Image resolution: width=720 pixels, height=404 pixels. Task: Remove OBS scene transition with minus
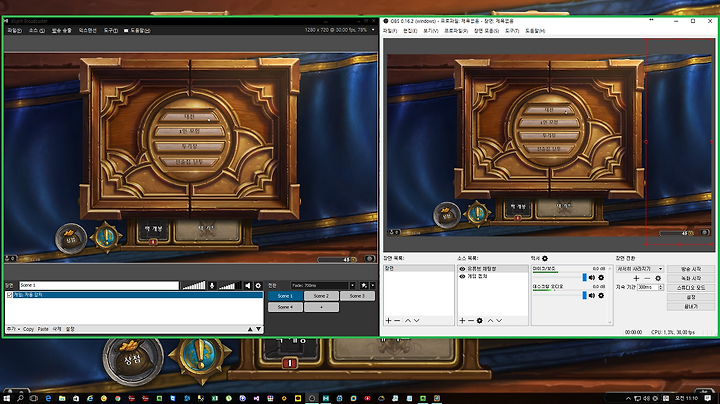(647, 278)
